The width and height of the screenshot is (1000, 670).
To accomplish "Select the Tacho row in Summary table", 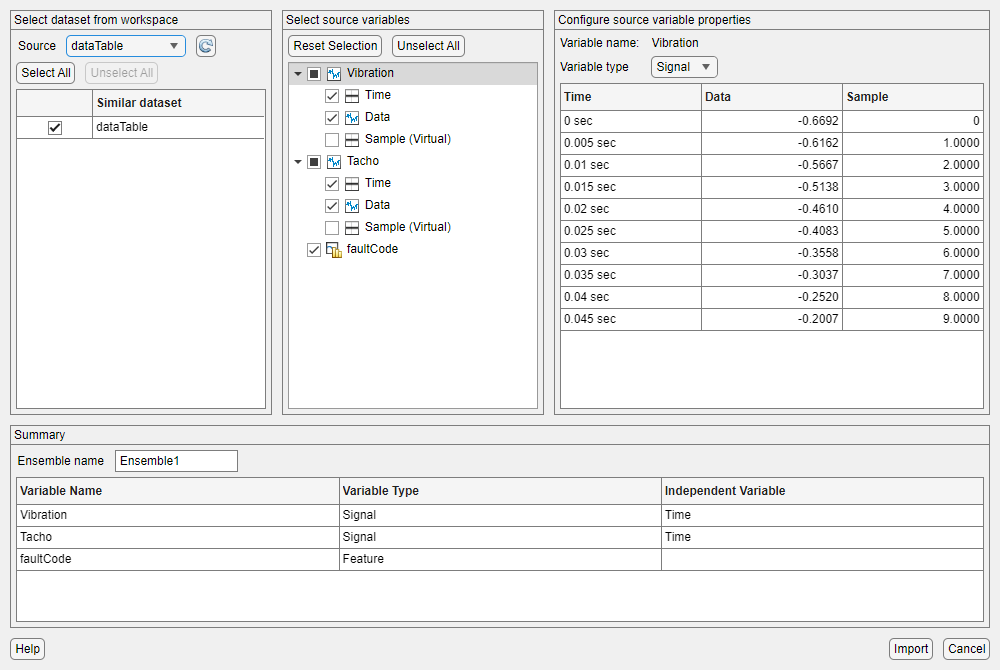I will tap(180, 537).
